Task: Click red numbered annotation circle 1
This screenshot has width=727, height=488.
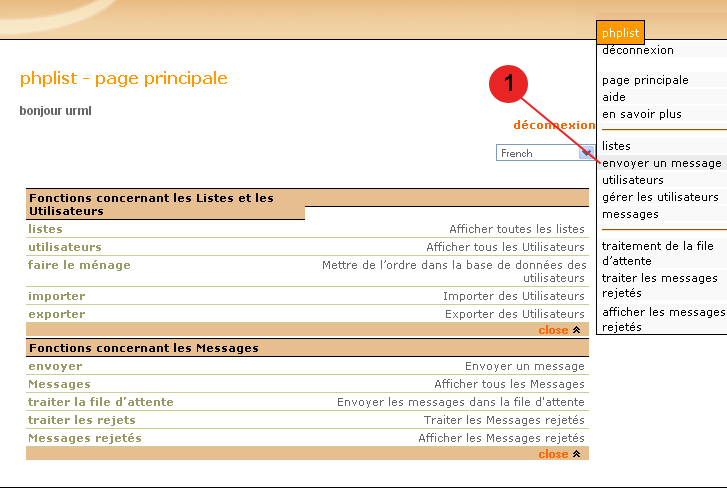Action: pos(509,85)
